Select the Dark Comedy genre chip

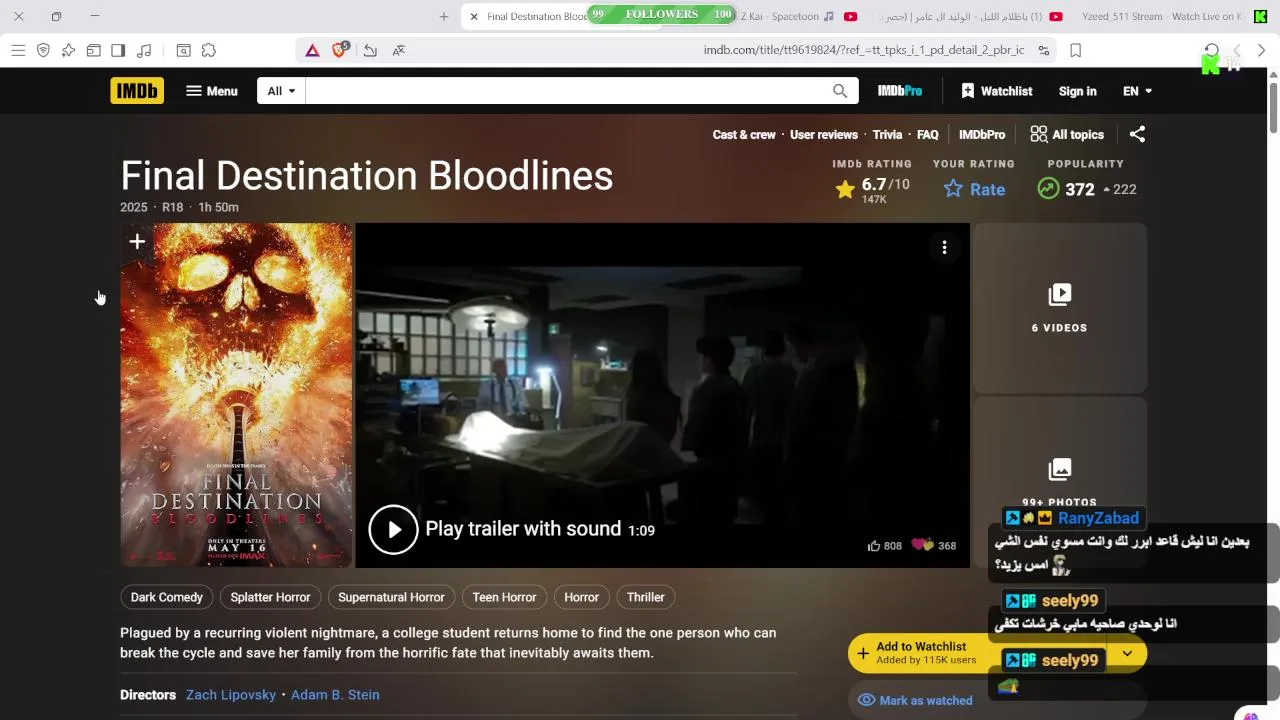pyautogui.click(x=167, y=597)
